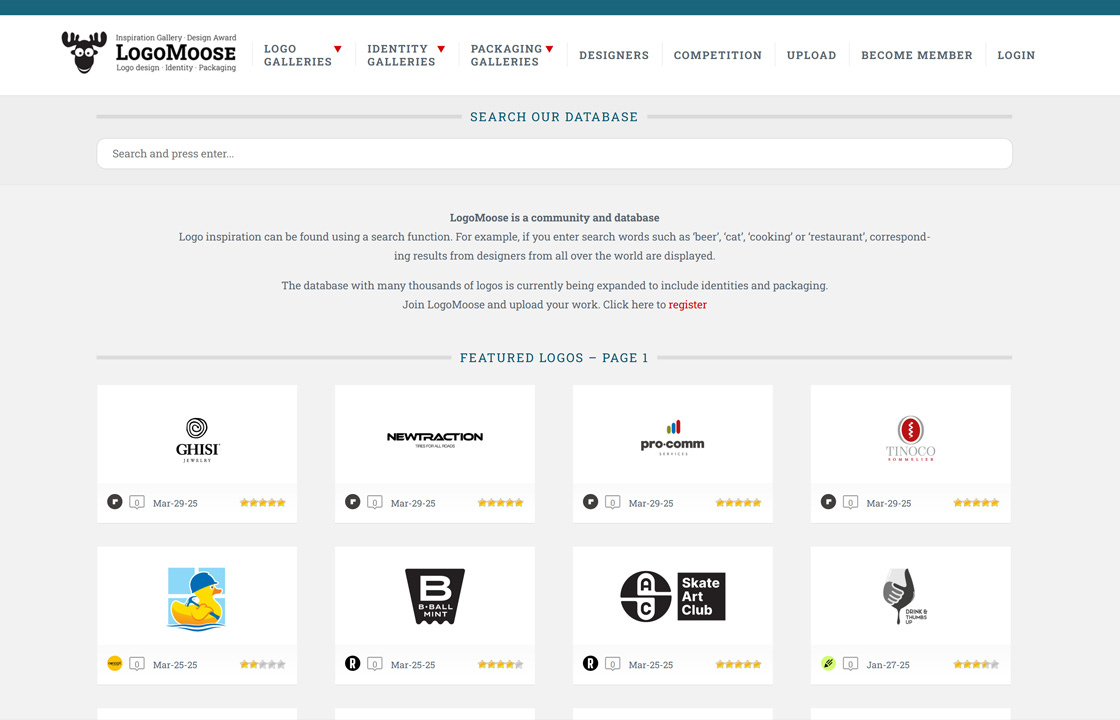Viewport: 1120px width, 720px height.
Task: Click comment bubble on Drink & Thumbs Up card
Action: pyautogui.click(x=851, y=664)
